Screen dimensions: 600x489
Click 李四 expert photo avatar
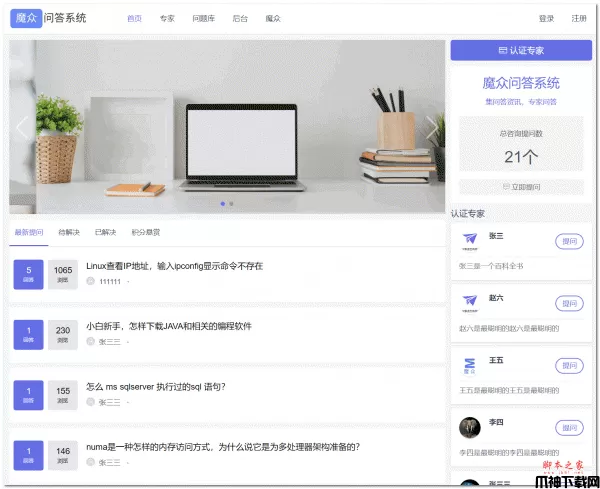click(470, 427)
